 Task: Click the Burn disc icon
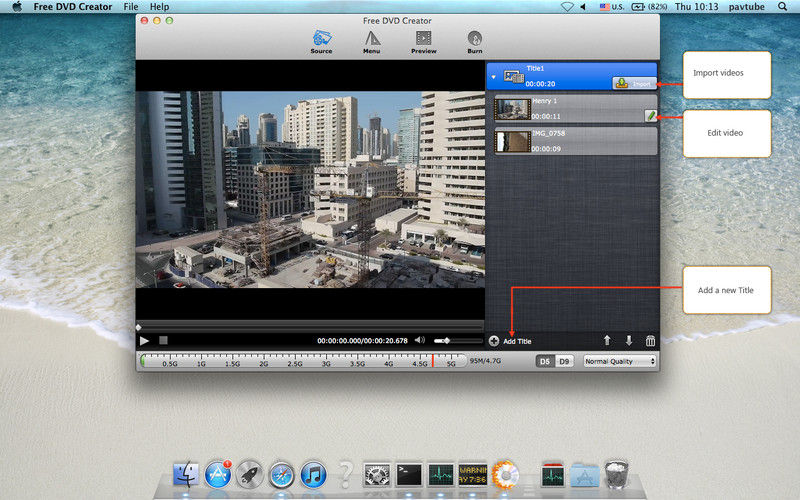[474, 41]
